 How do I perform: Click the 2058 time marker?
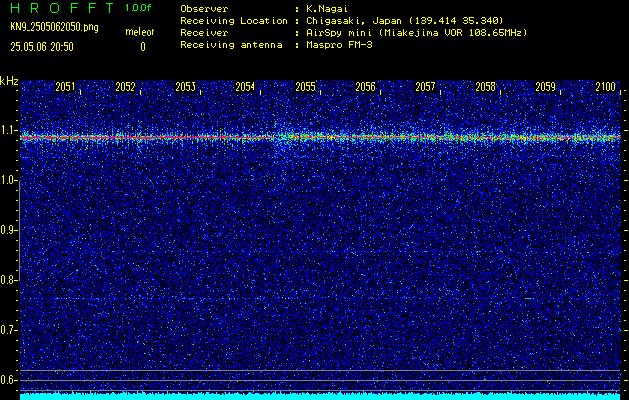pos(485,87)
